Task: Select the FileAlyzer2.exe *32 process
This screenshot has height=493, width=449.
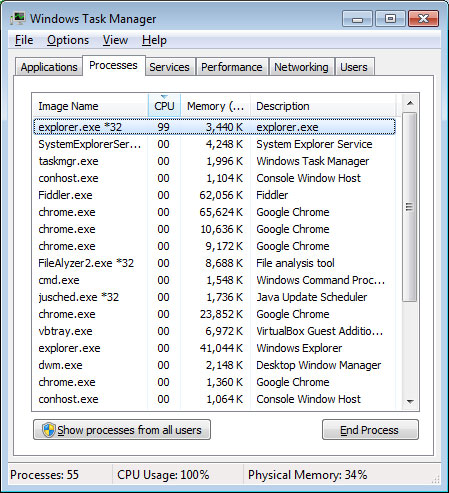Action: click(x=214, y=263)
